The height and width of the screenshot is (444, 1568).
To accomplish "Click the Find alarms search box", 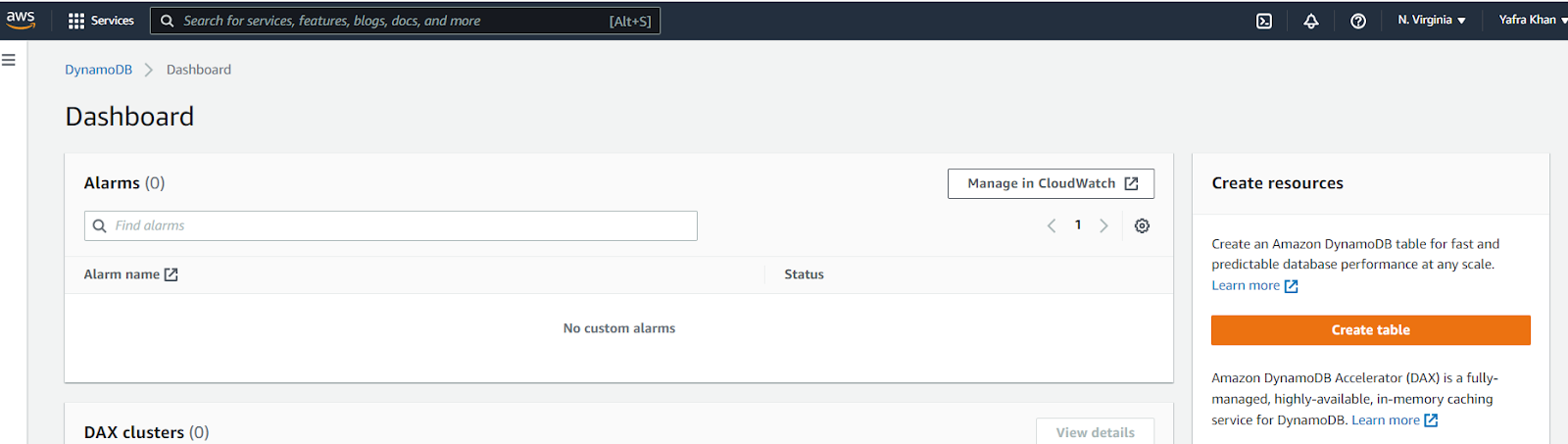I will (x=391, y=225).
